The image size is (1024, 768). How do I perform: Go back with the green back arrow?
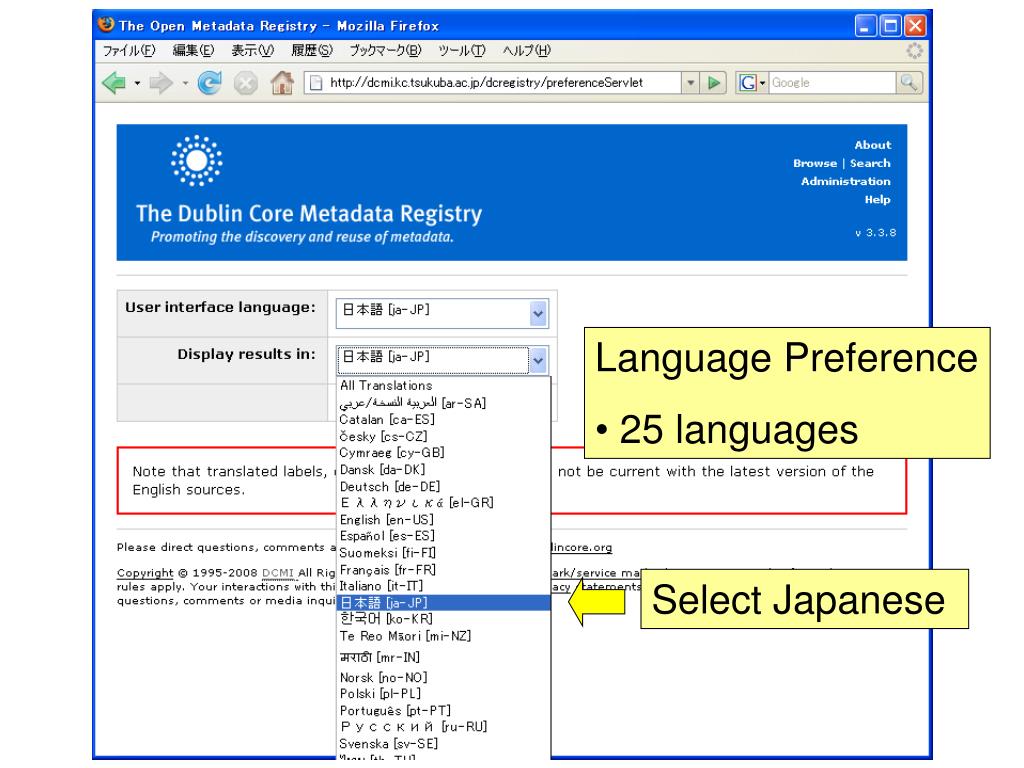click(x=114, y=83)
